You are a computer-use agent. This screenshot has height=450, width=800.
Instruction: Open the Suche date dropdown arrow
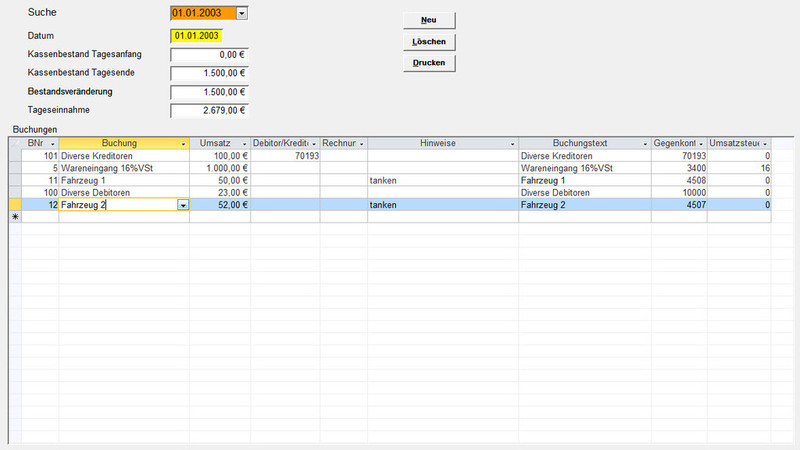[242, 13]
